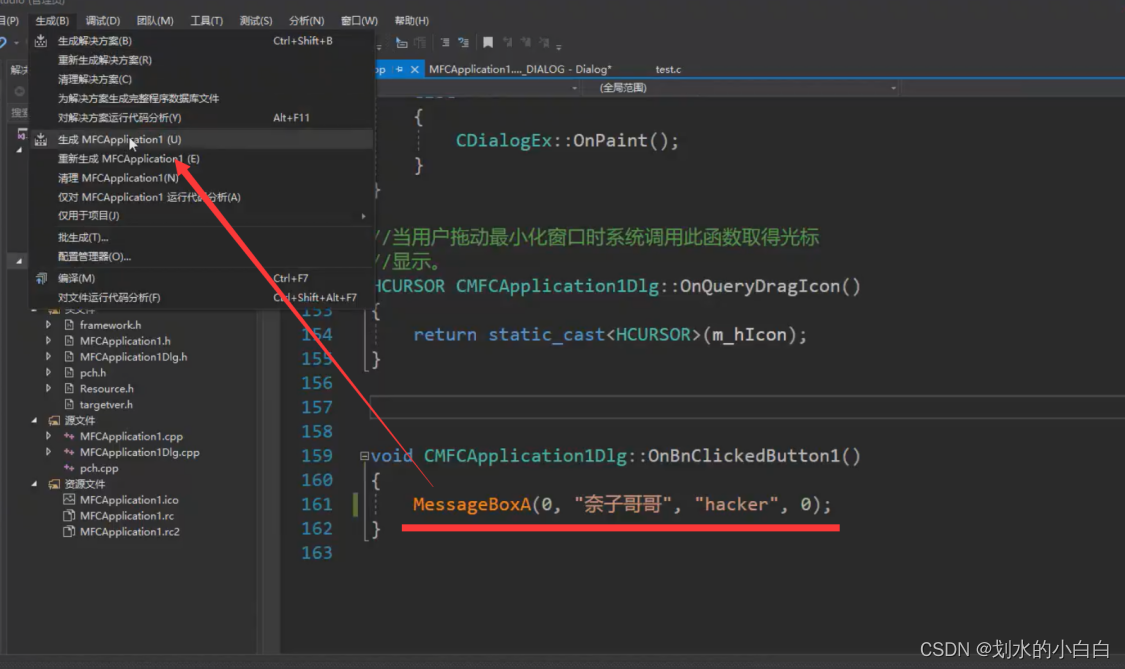This screenshot has height=669, width=1125.
Task: Click the MFCApplication1.h file icon
Action: 69,341
